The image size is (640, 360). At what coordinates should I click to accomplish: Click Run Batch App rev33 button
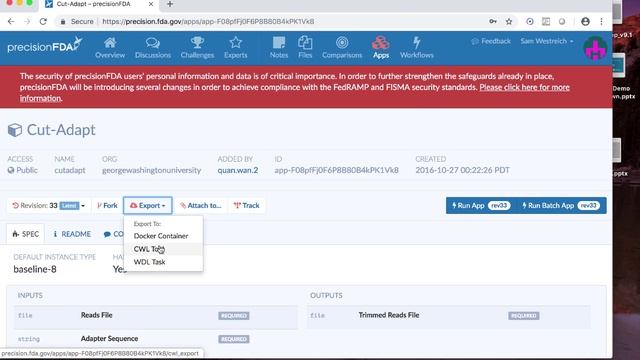coord(561,205)
